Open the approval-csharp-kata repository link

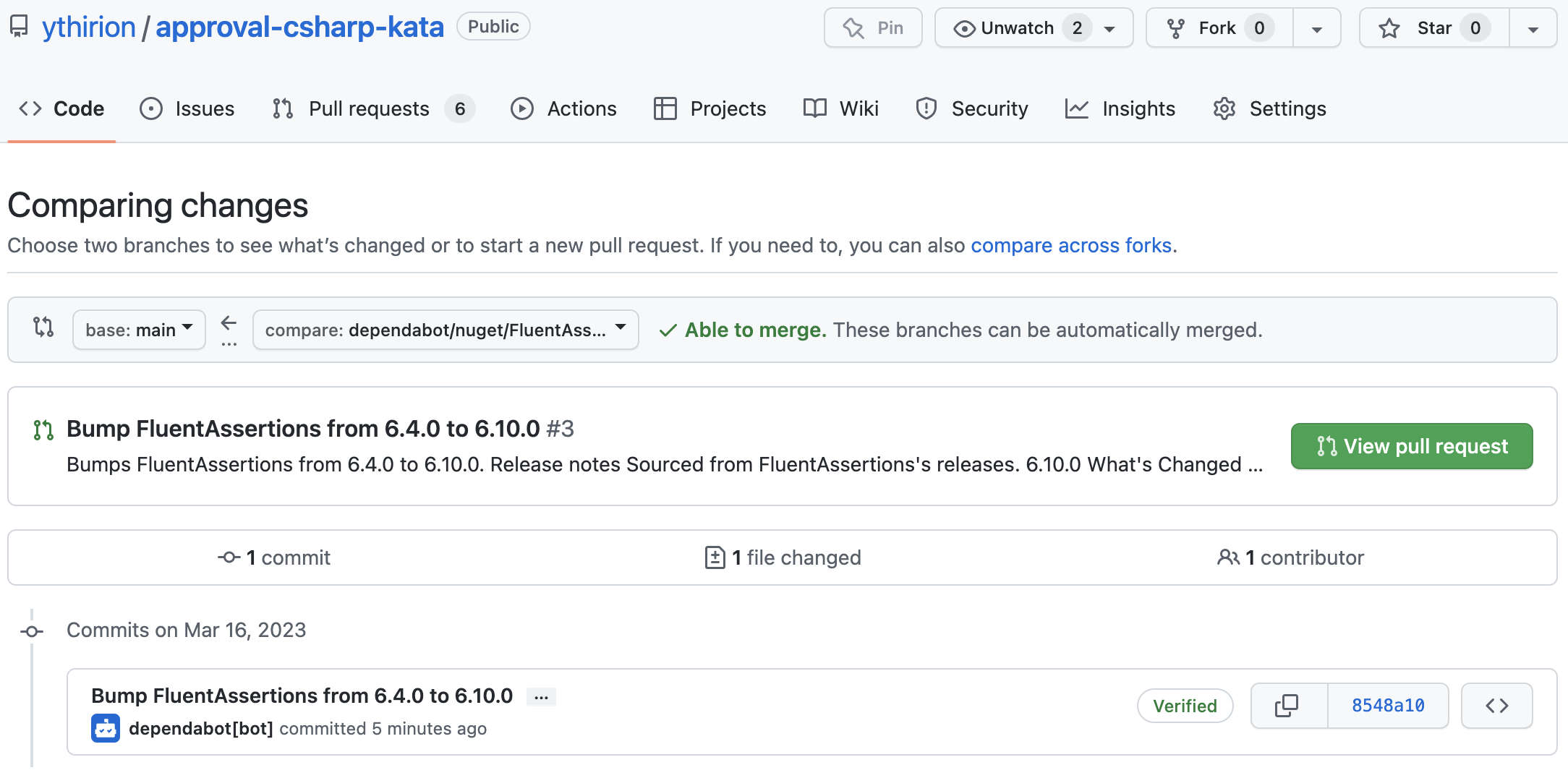pyautogui.click(x=299, y=27)
